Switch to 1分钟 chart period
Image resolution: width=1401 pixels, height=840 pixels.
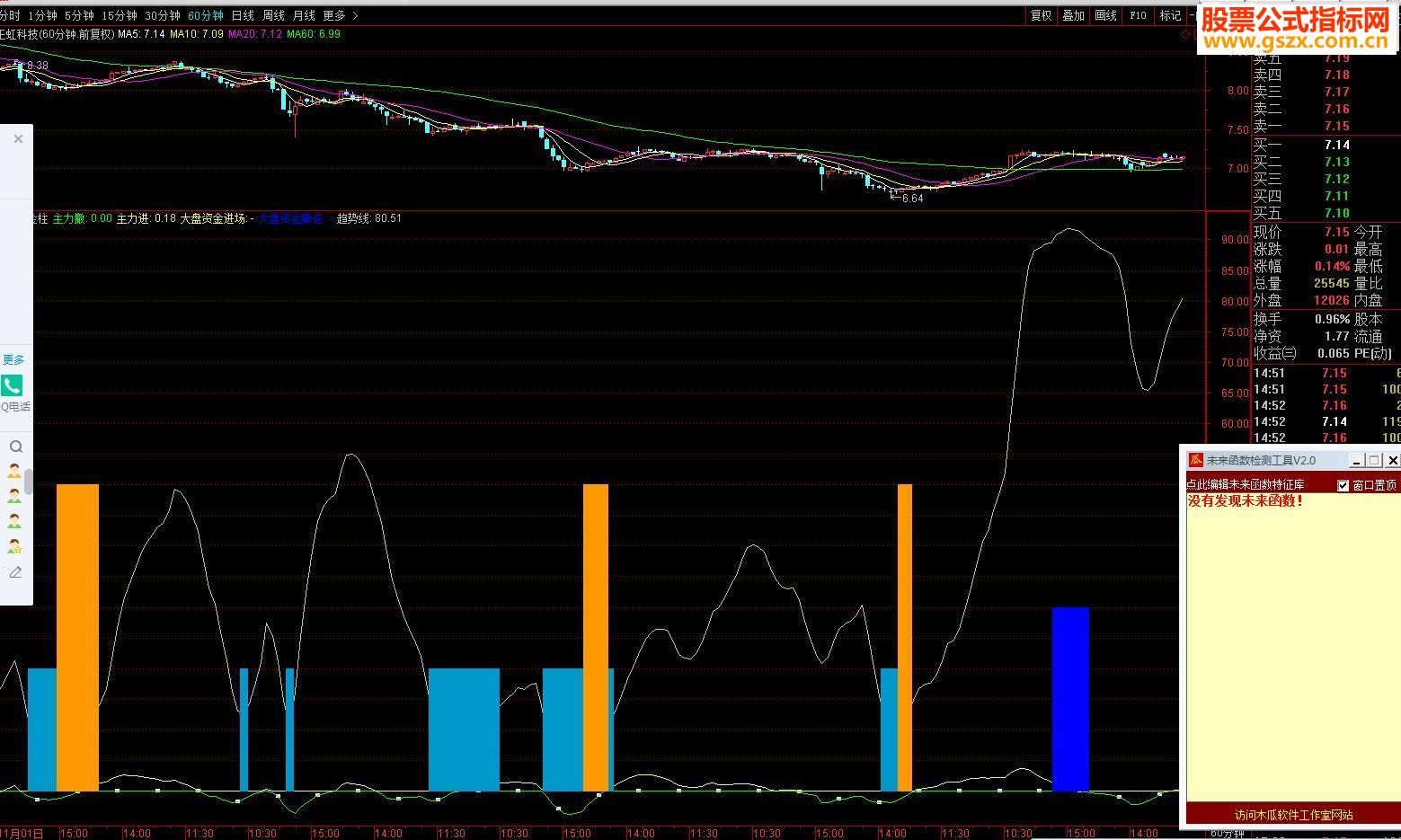[x=42, y=15]
